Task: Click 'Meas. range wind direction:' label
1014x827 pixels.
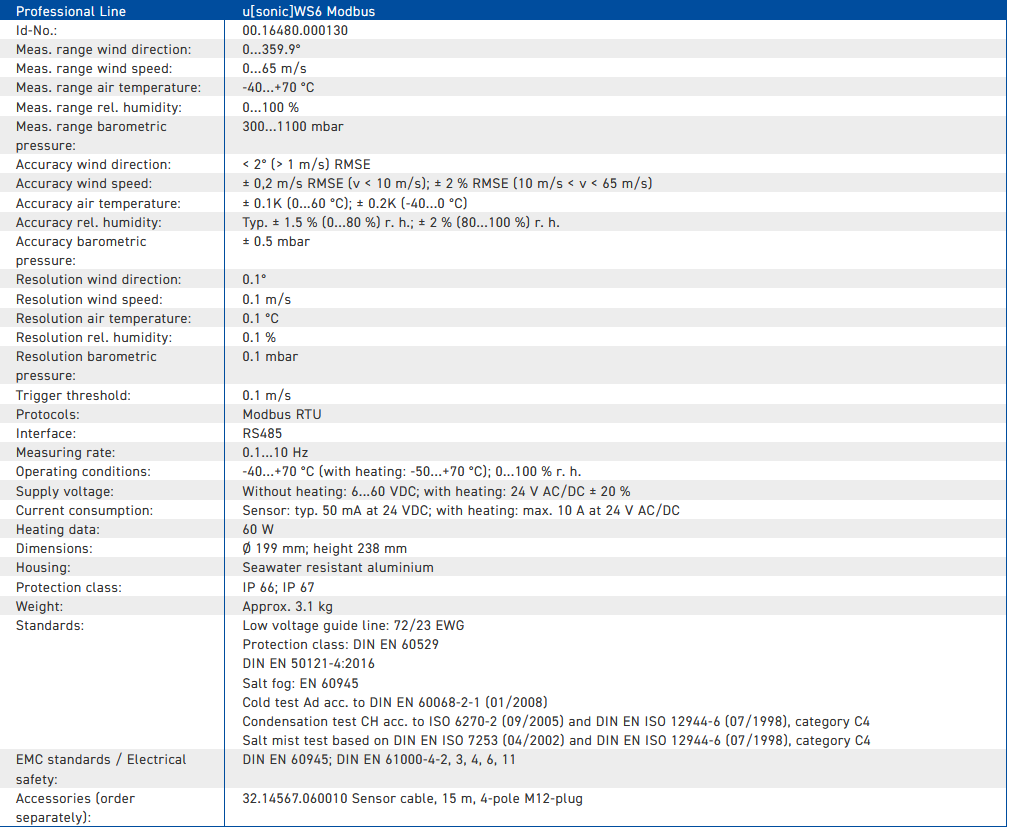Action: (x=103, y=50)
